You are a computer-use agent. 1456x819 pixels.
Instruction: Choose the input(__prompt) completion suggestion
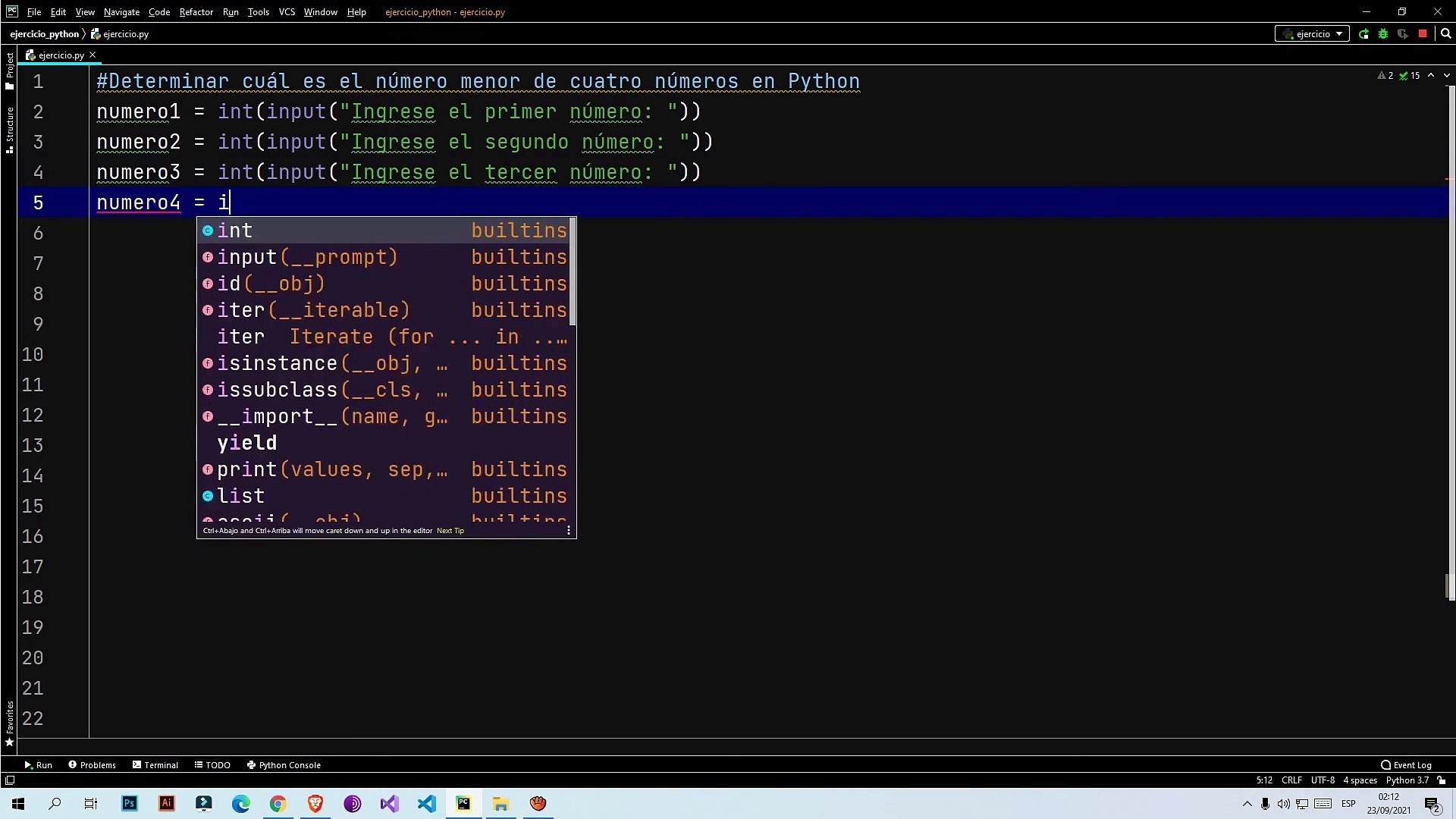(x=307, y=257)
